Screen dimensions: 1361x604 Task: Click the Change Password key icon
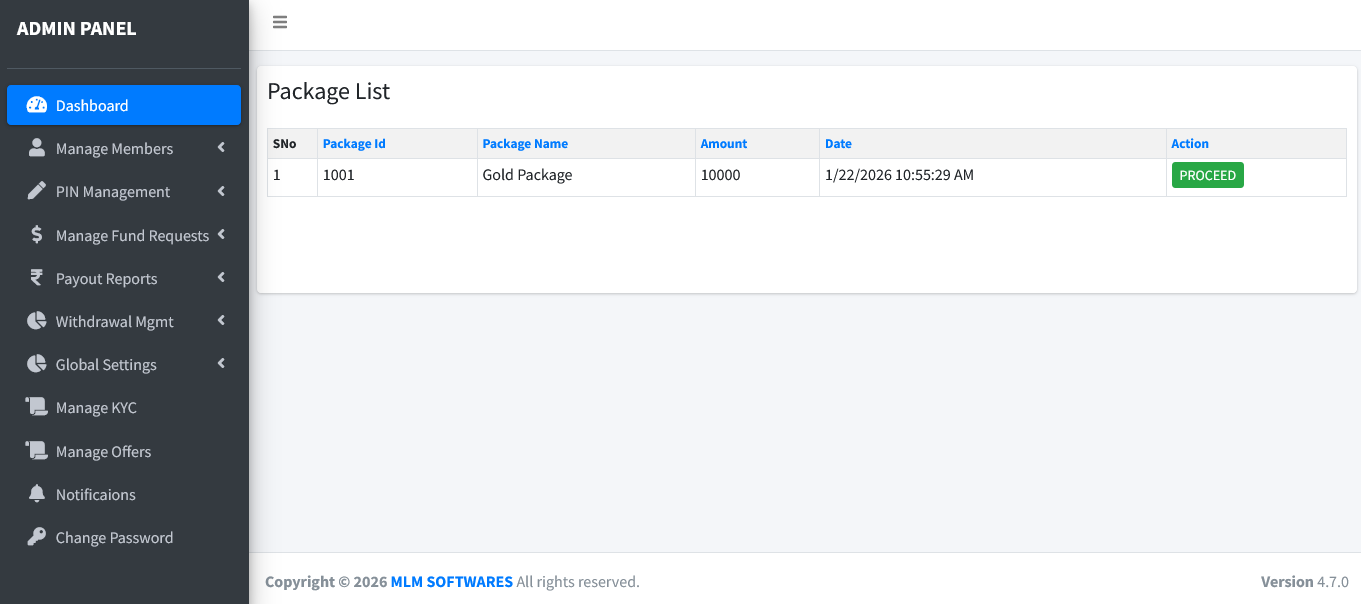[x=37, y=537]
